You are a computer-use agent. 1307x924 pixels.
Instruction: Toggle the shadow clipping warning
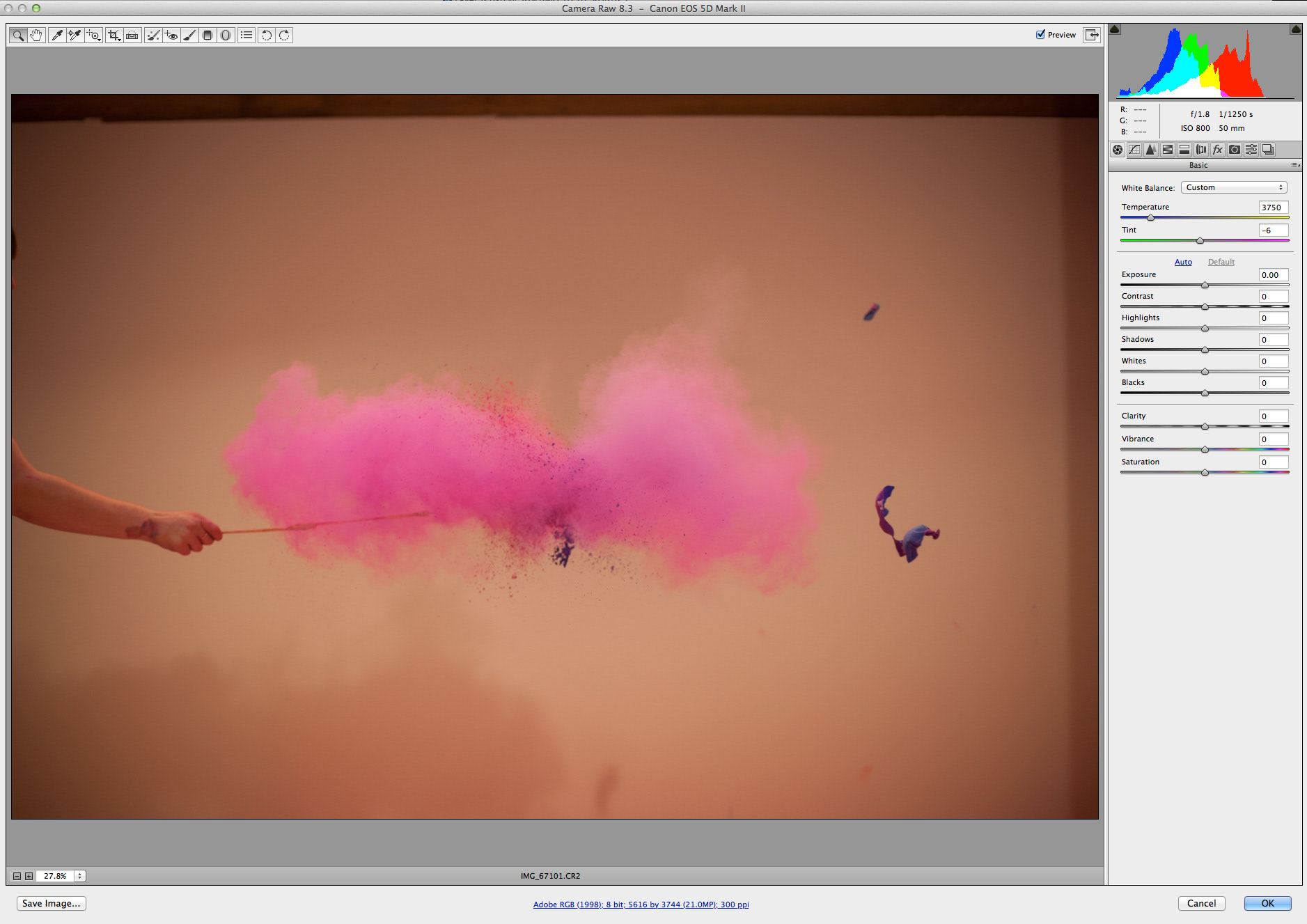coord(1115,29)
